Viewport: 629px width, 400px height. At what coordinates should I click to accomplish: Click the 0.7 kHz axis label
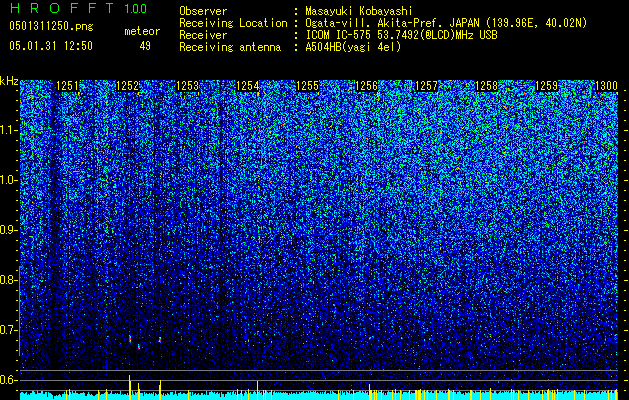[8, 330]
